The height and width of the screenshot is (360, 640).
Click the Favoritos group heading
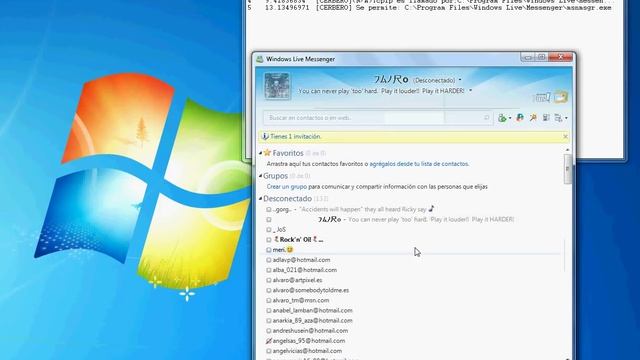288,153
